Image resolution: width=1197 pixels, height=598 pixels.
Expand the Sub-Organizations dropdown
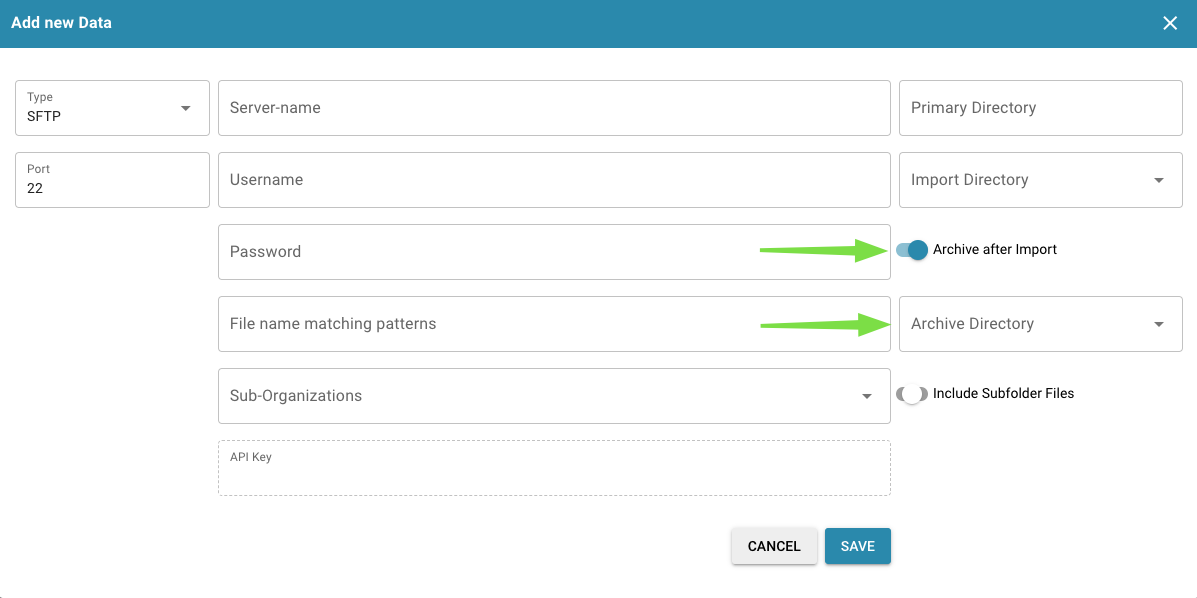tap(553, 396)
